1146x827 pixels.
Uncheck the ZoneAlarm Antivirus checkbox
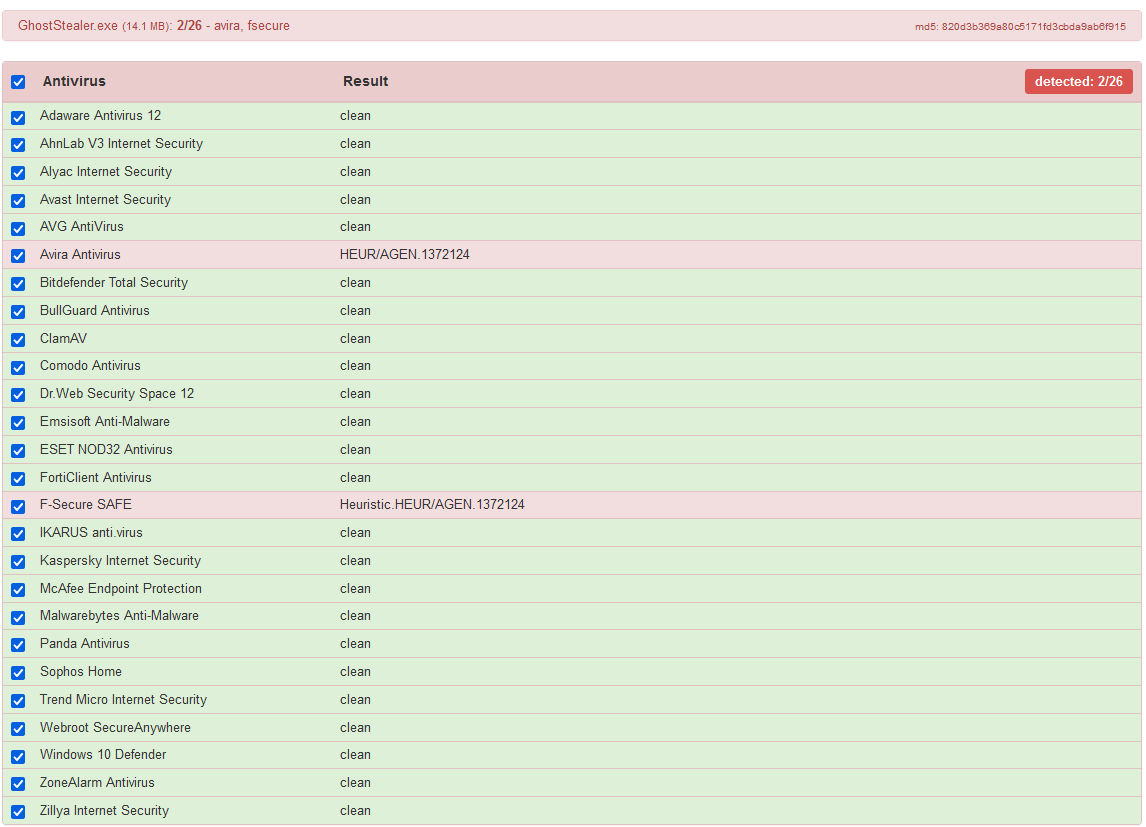click(18, 784)
